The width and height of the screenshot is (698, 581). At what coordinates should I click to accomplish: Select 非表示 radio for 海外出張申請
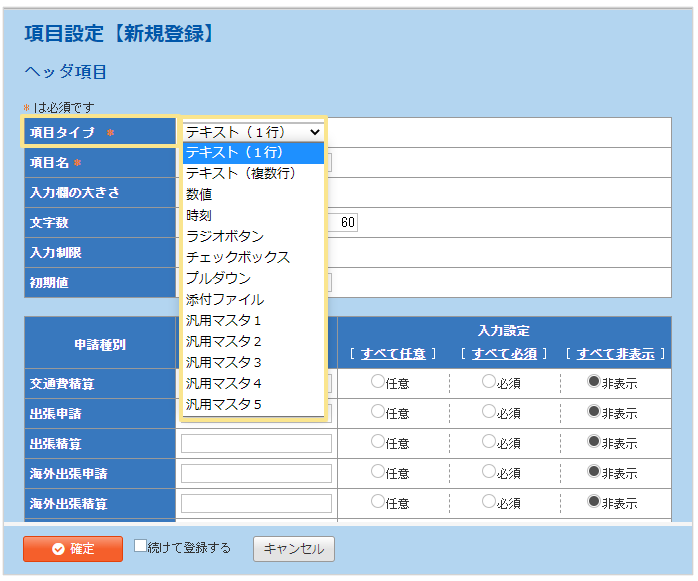(594, 472)
